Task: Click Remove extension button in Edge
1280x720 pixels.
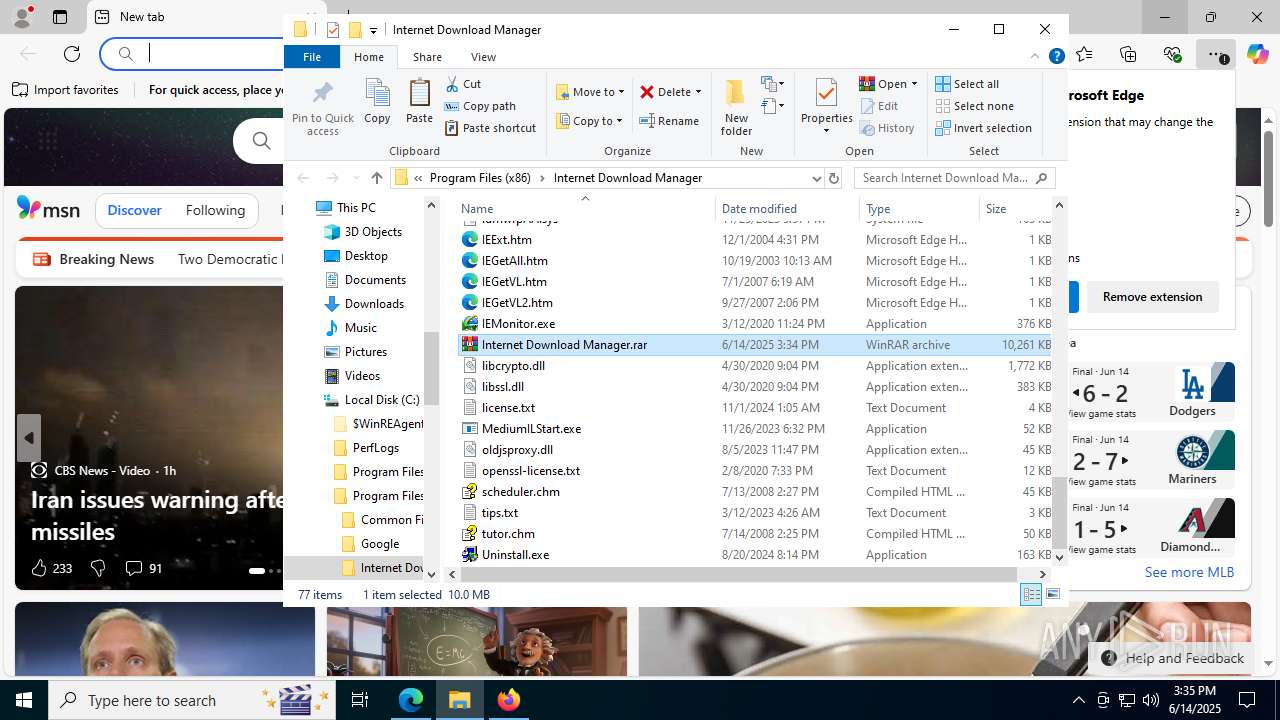Action: (x=1152, y=297)
